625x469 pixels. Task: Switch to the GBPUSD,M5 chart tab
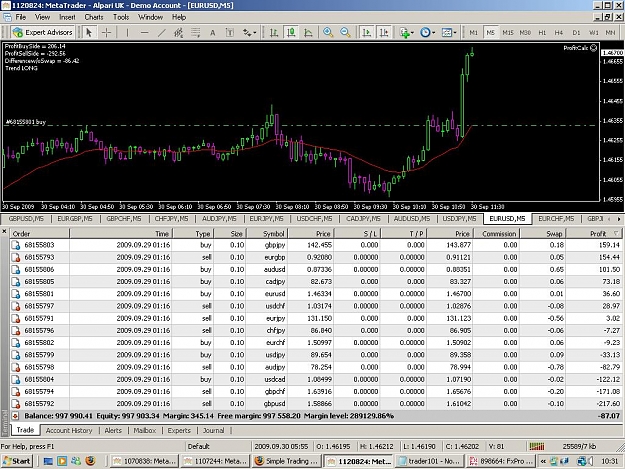click(26, 219)
